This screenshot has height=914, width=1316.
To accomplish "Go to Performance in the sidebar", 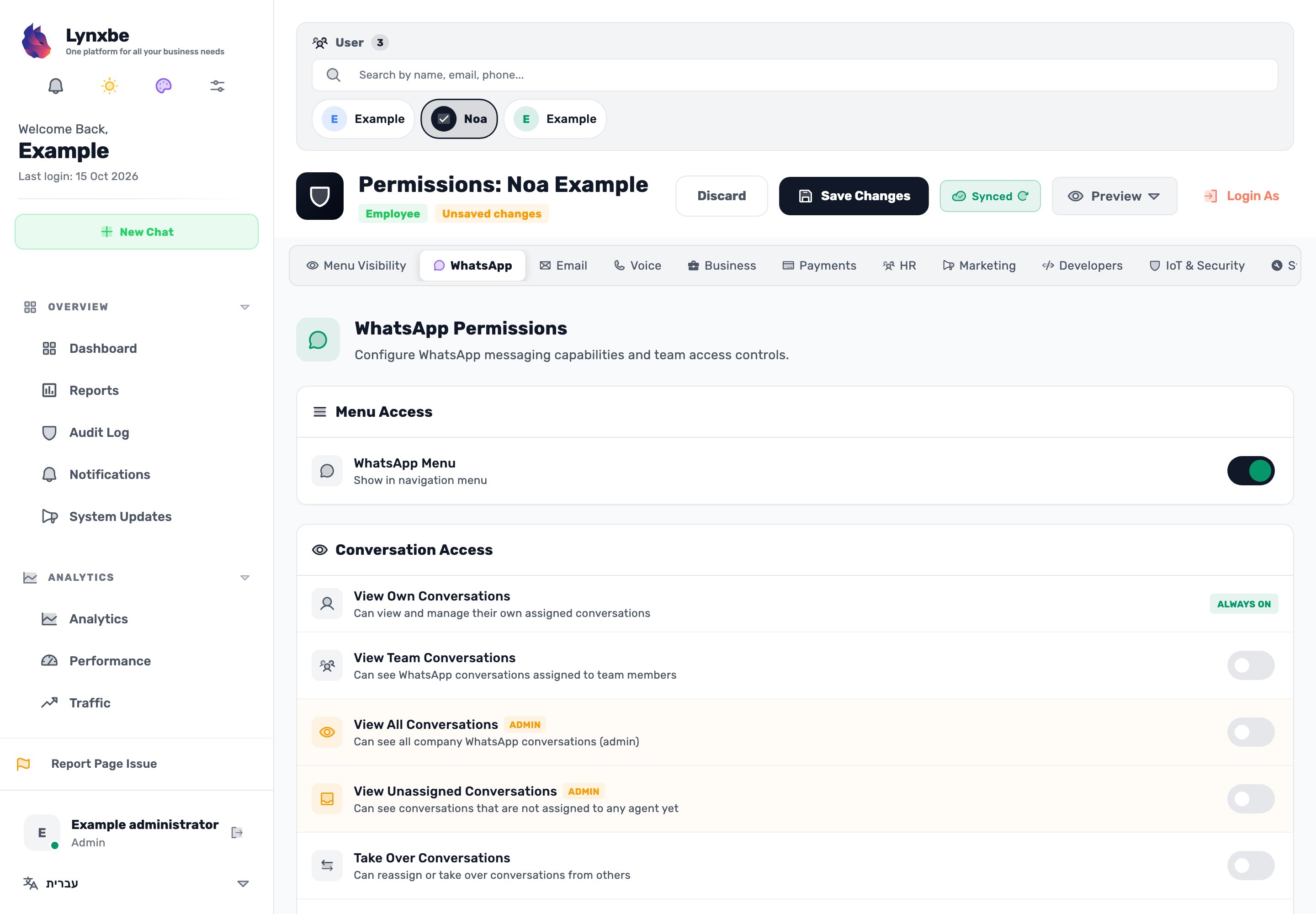I will point(110,661).
